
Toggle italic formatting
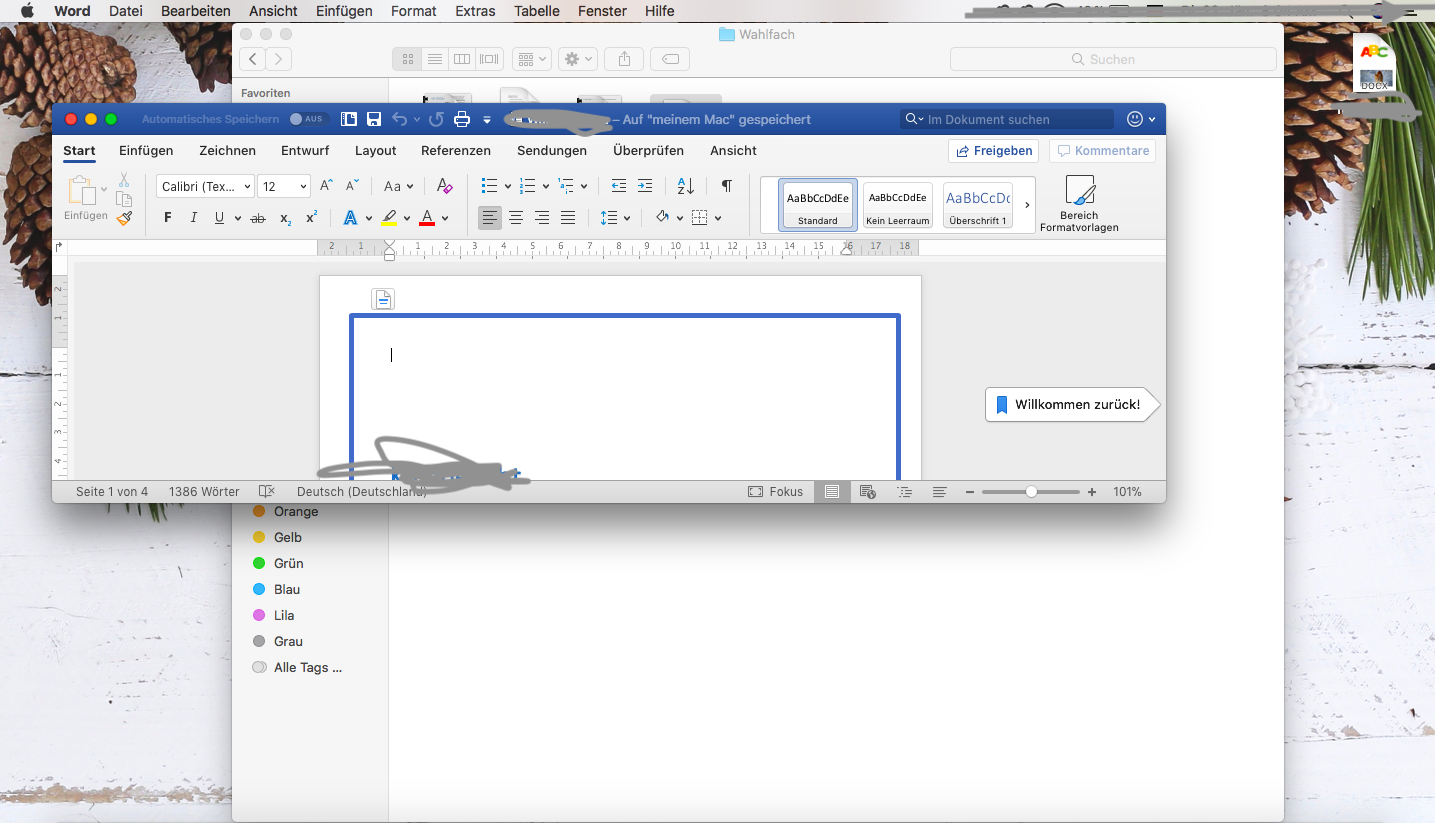tap(194, 217)
